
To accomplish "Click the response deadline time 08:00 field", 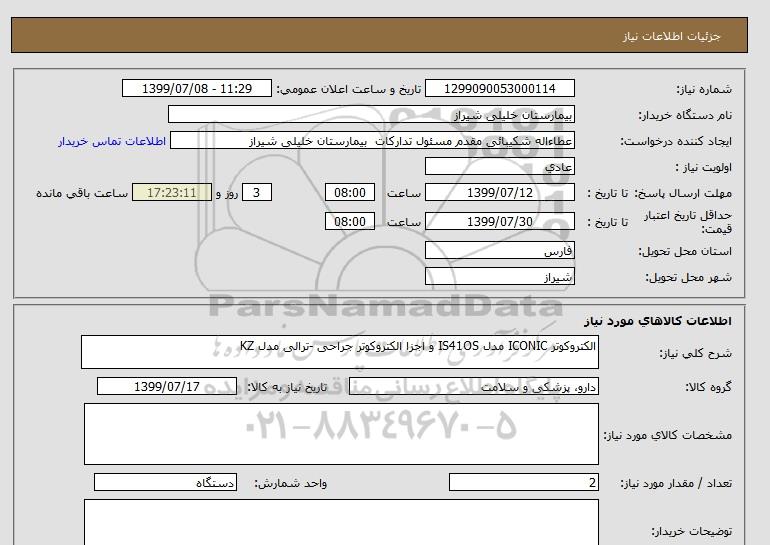I will 350,192.
